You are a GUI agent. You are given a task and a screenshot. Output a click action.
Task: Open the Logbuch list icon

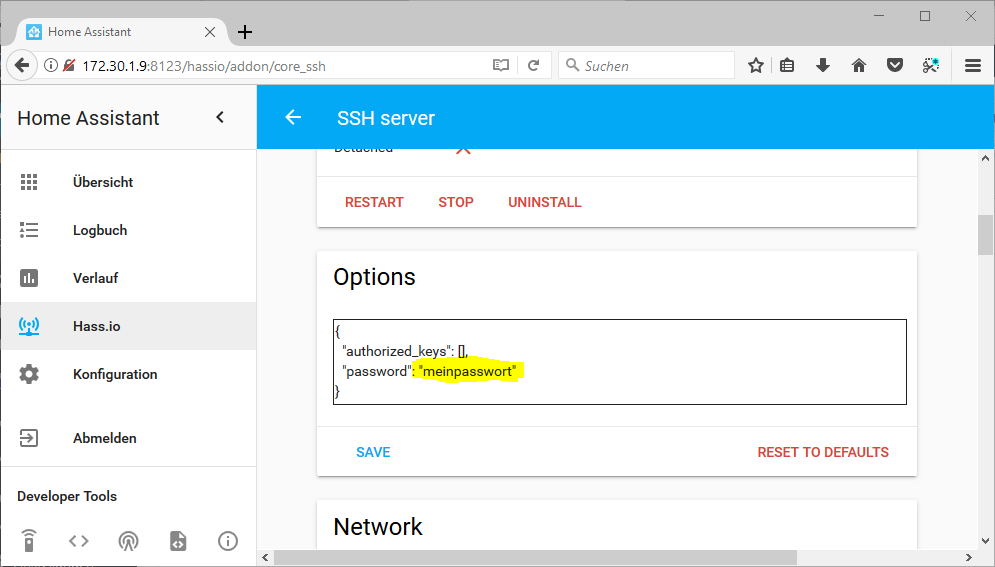click(x=29, y=230)
